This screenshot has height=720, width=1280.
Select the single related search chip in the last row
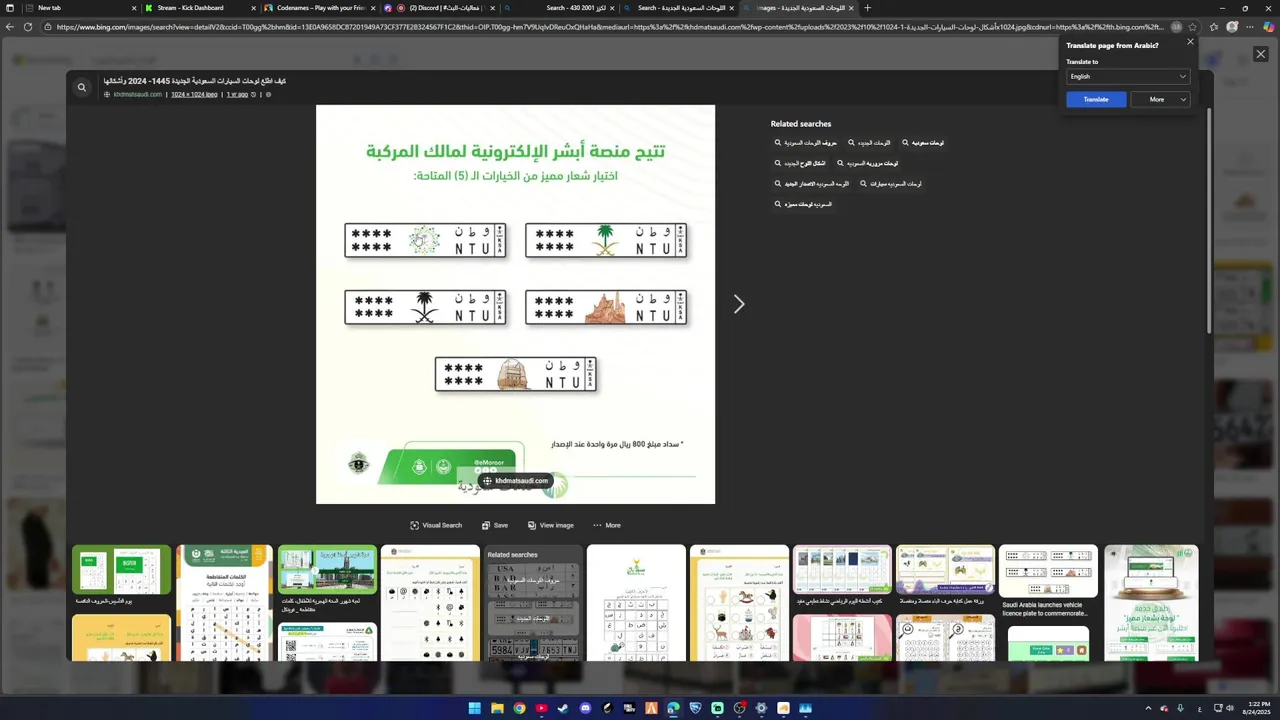(803, 204)
